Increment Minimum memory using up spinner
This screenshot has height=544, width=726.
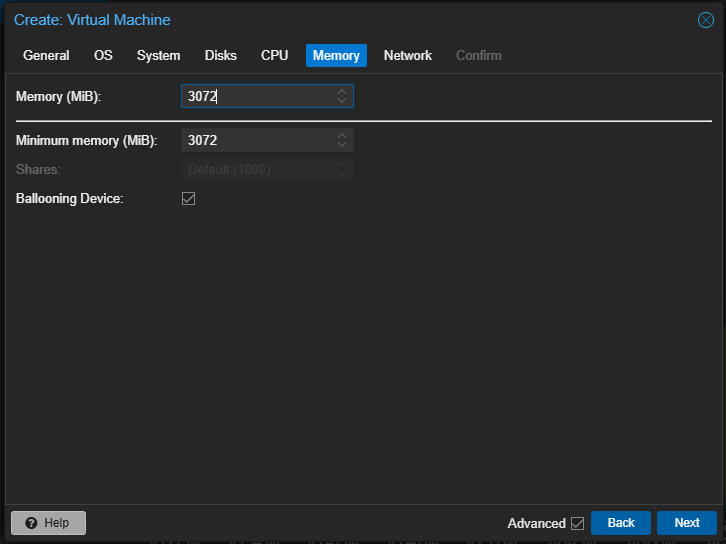tap(342, 136)
